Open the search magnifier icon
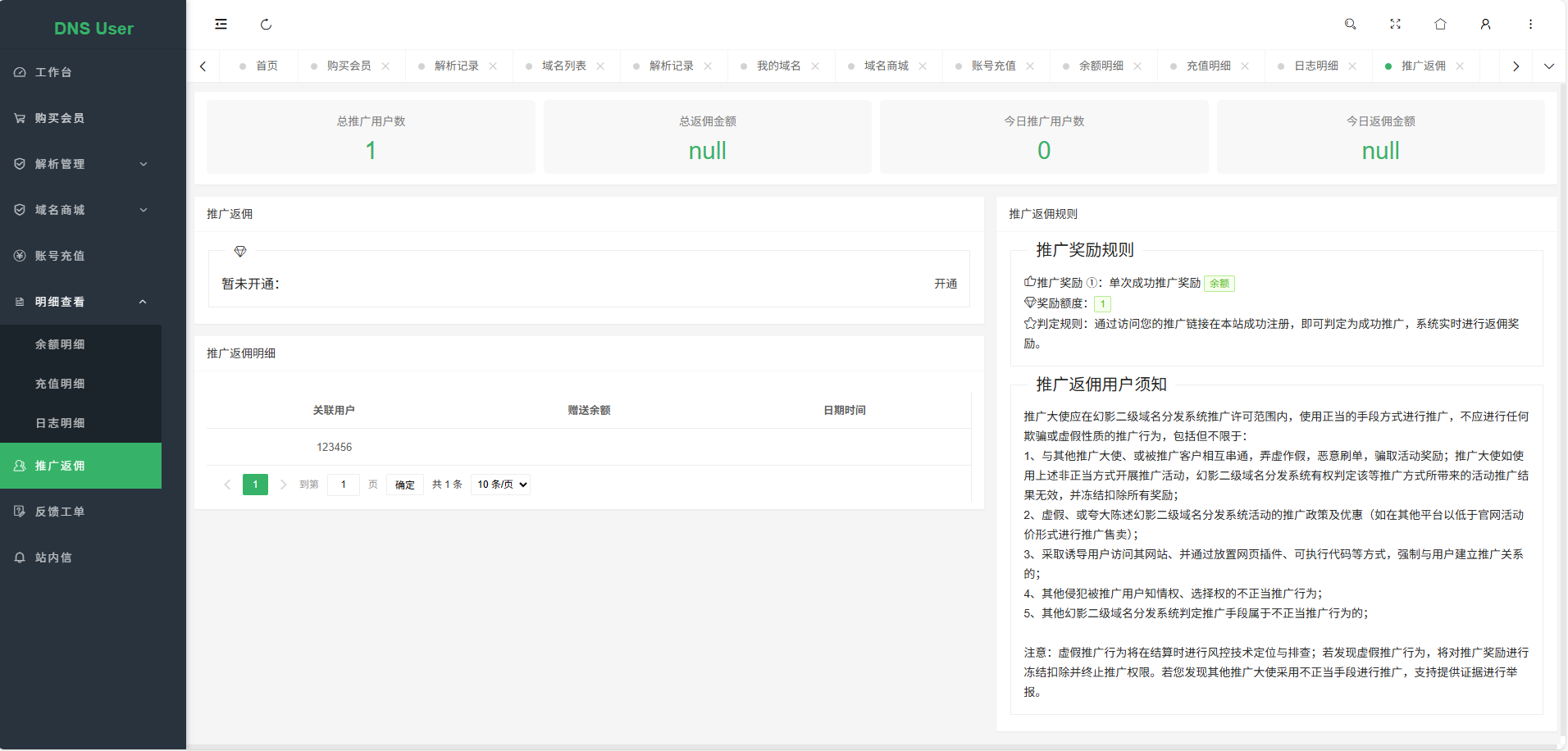Screen dimensions: 1568x751 tap(1350, 25)
